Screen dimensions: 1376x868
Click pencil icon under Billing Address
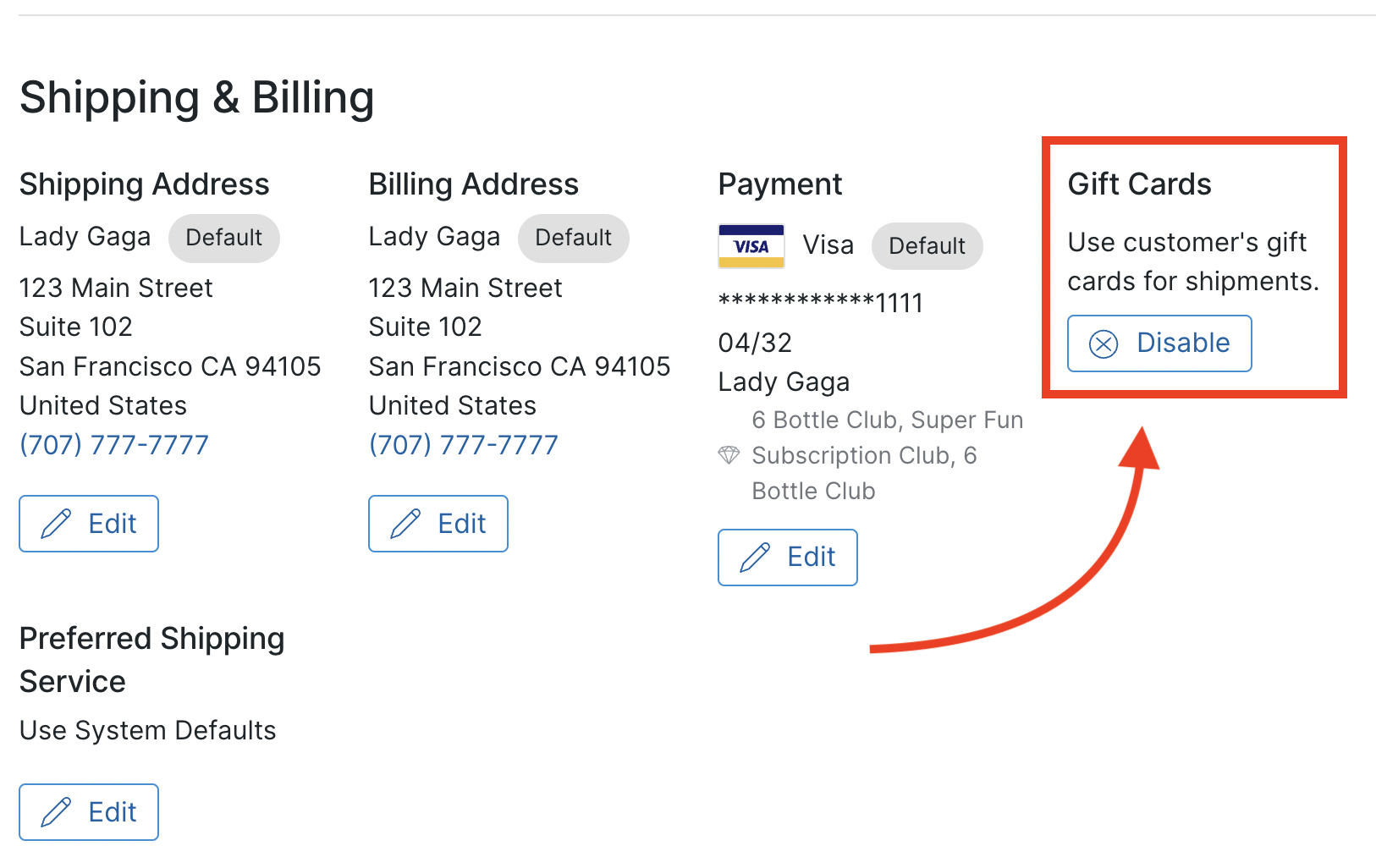pos(405,524)
